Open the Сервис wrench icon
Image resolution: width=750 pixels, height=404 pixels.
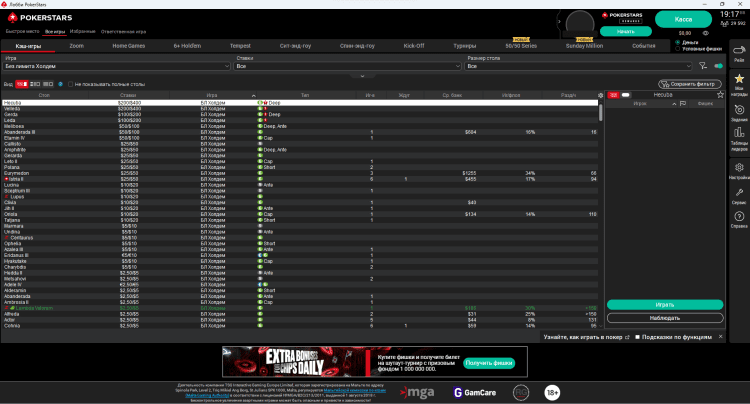coord(739,193)
